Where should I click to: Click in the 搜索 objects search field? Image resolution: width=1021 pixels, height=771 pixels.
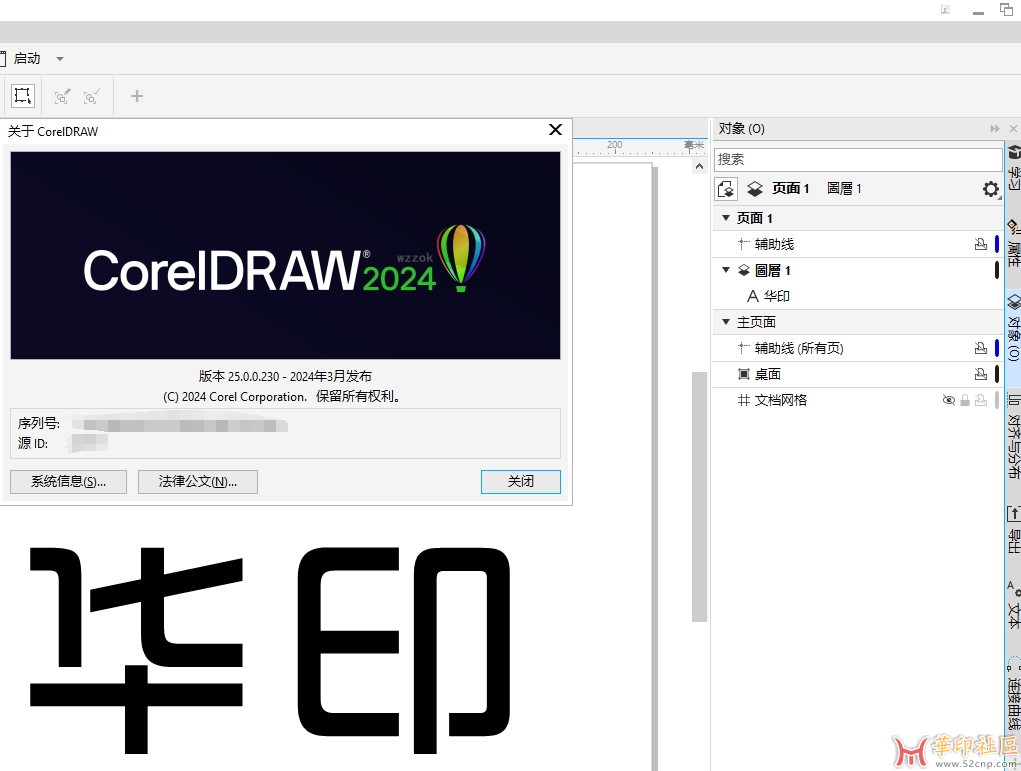click(858, 160)
